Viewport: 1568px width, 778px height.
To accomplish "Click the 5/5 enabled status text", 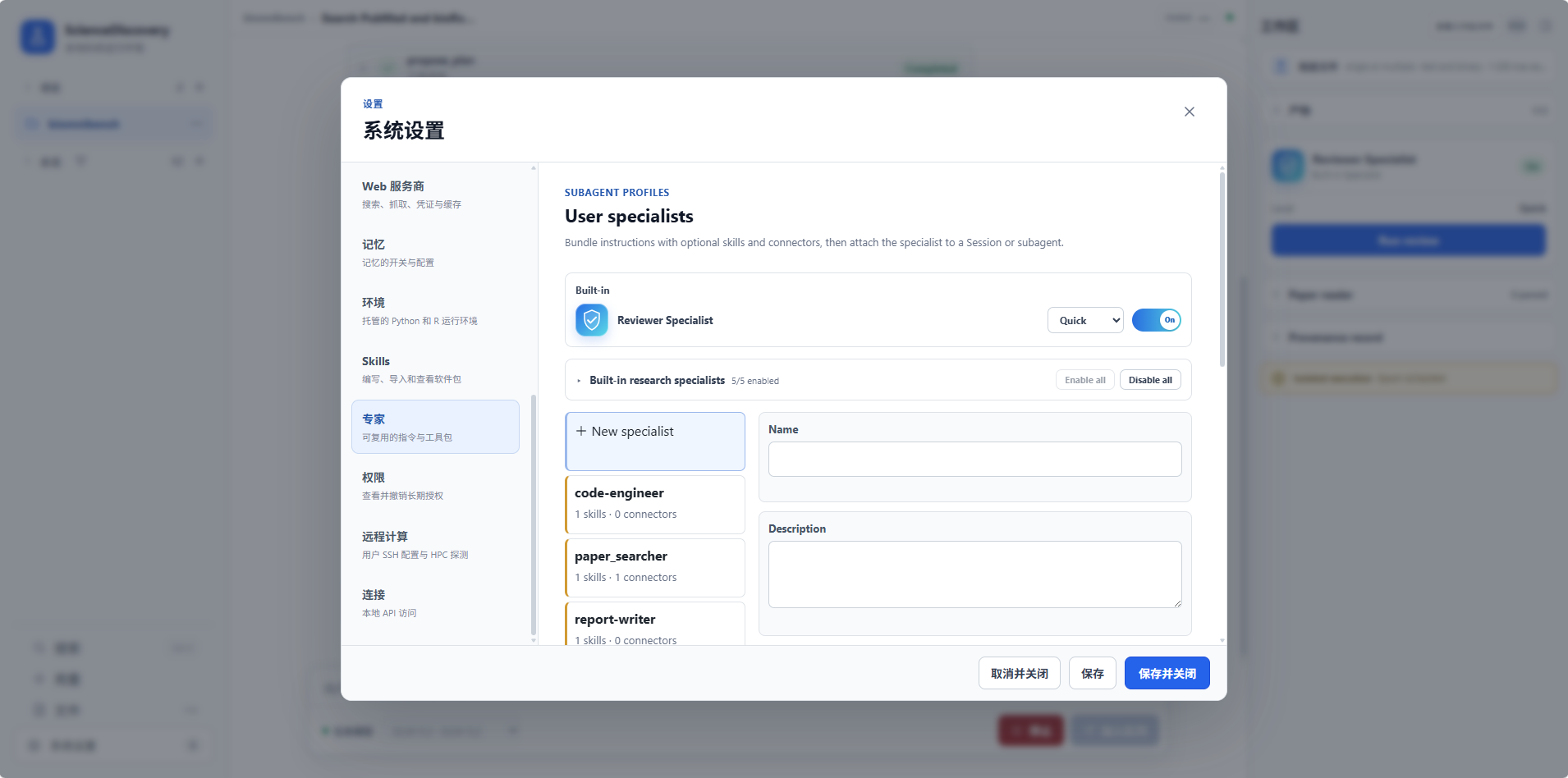I will [754, 381].
